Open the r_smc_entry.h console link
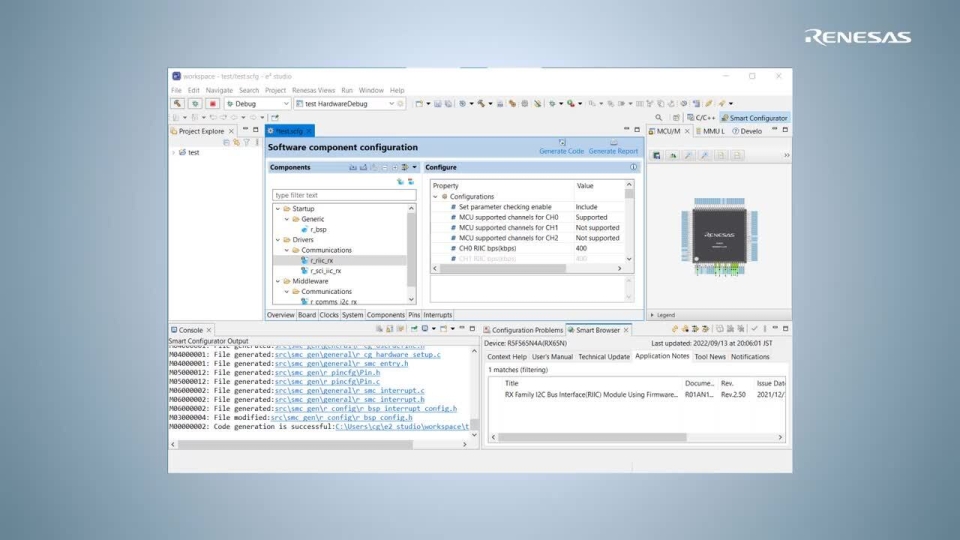This screenshot has width=960, height=540. 342,364
